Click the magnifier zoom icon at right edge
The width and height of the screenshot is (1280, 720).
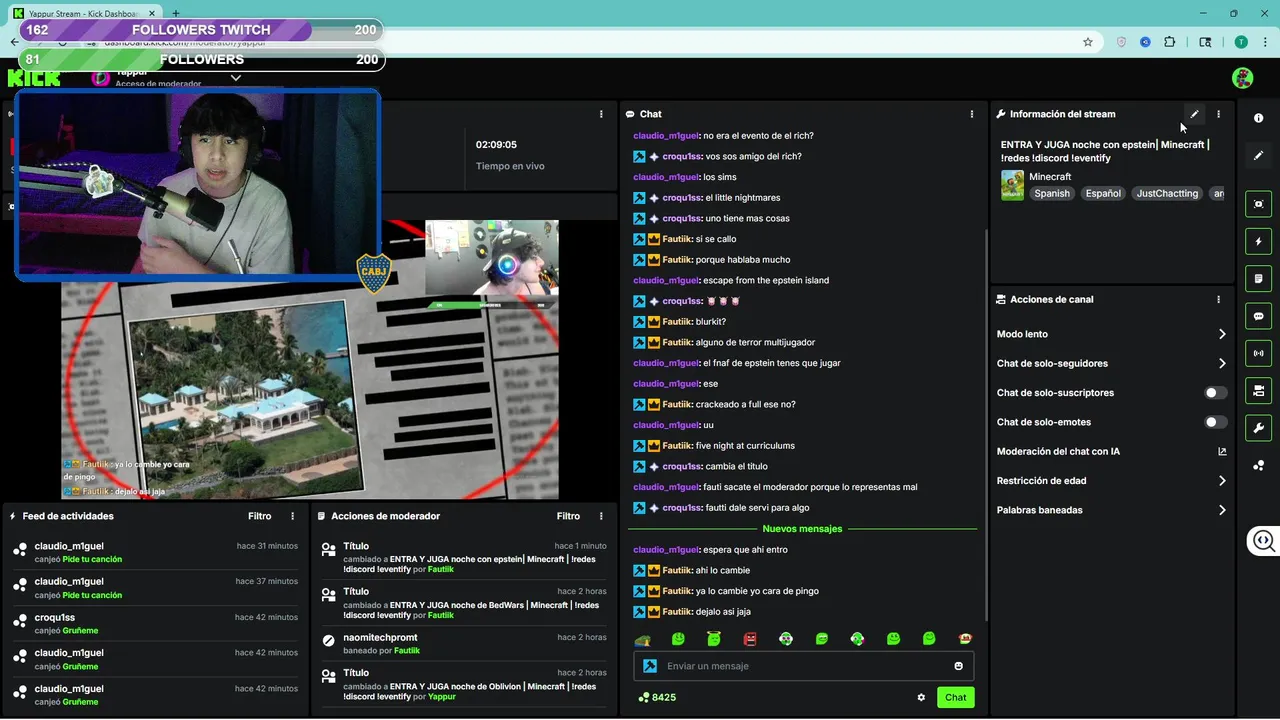click(x=1264, y=541)
